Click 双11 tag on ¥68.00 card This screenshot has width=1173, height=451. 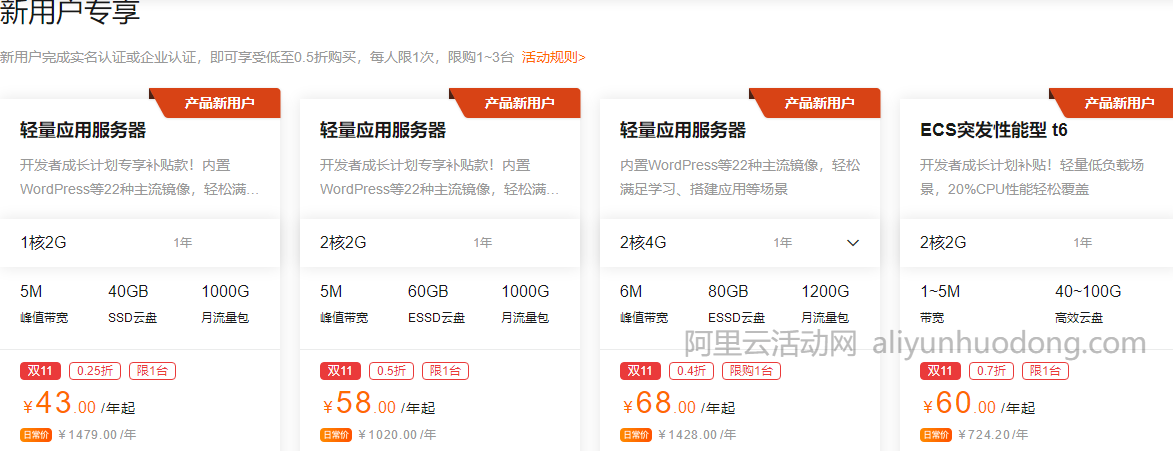[x=641, y=370]
